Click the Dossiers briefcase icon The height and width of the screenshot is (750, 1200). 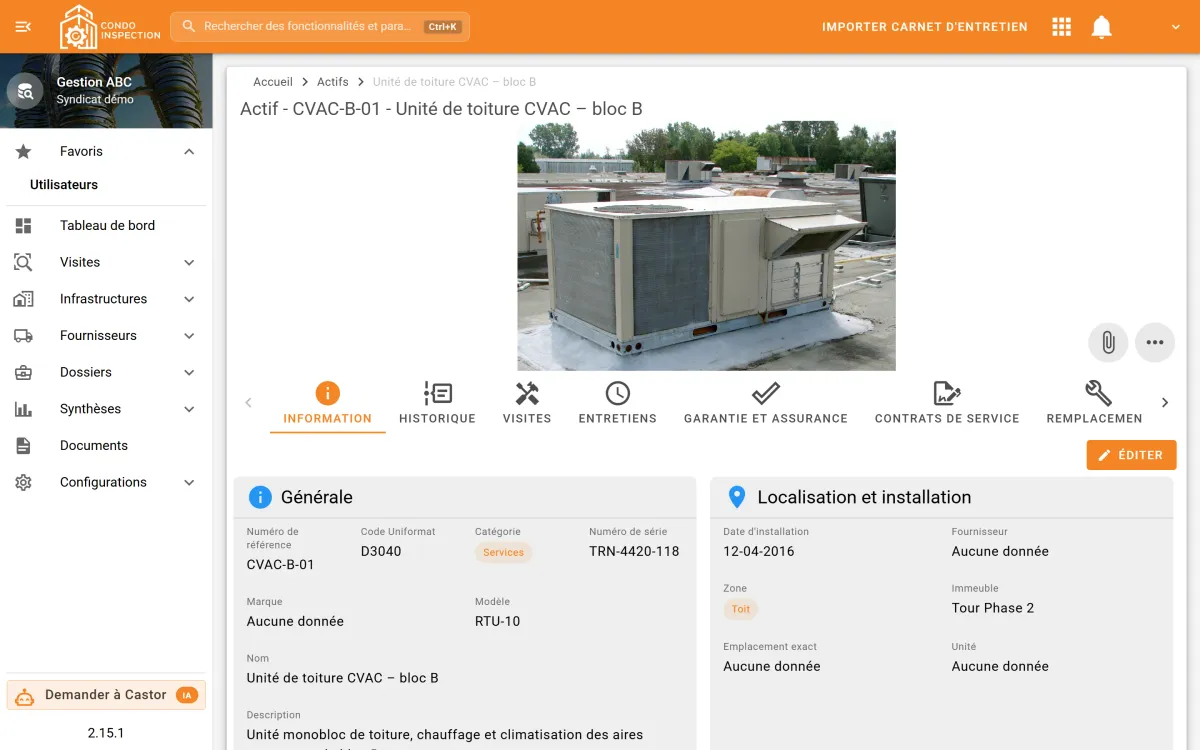coord(23,372)
